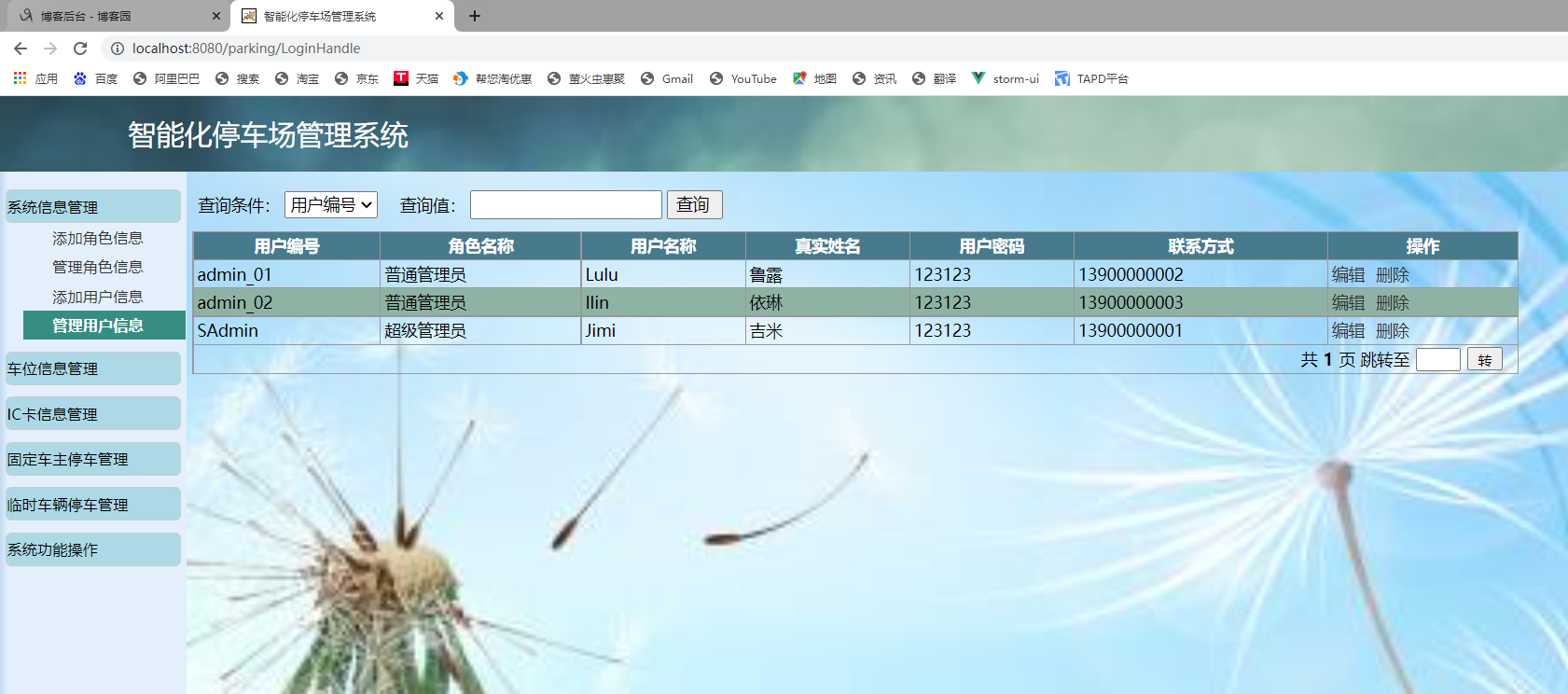Open the 萤火虫惠聚 bookmark
The image size is (1568, 694).
tap(586, 79)
